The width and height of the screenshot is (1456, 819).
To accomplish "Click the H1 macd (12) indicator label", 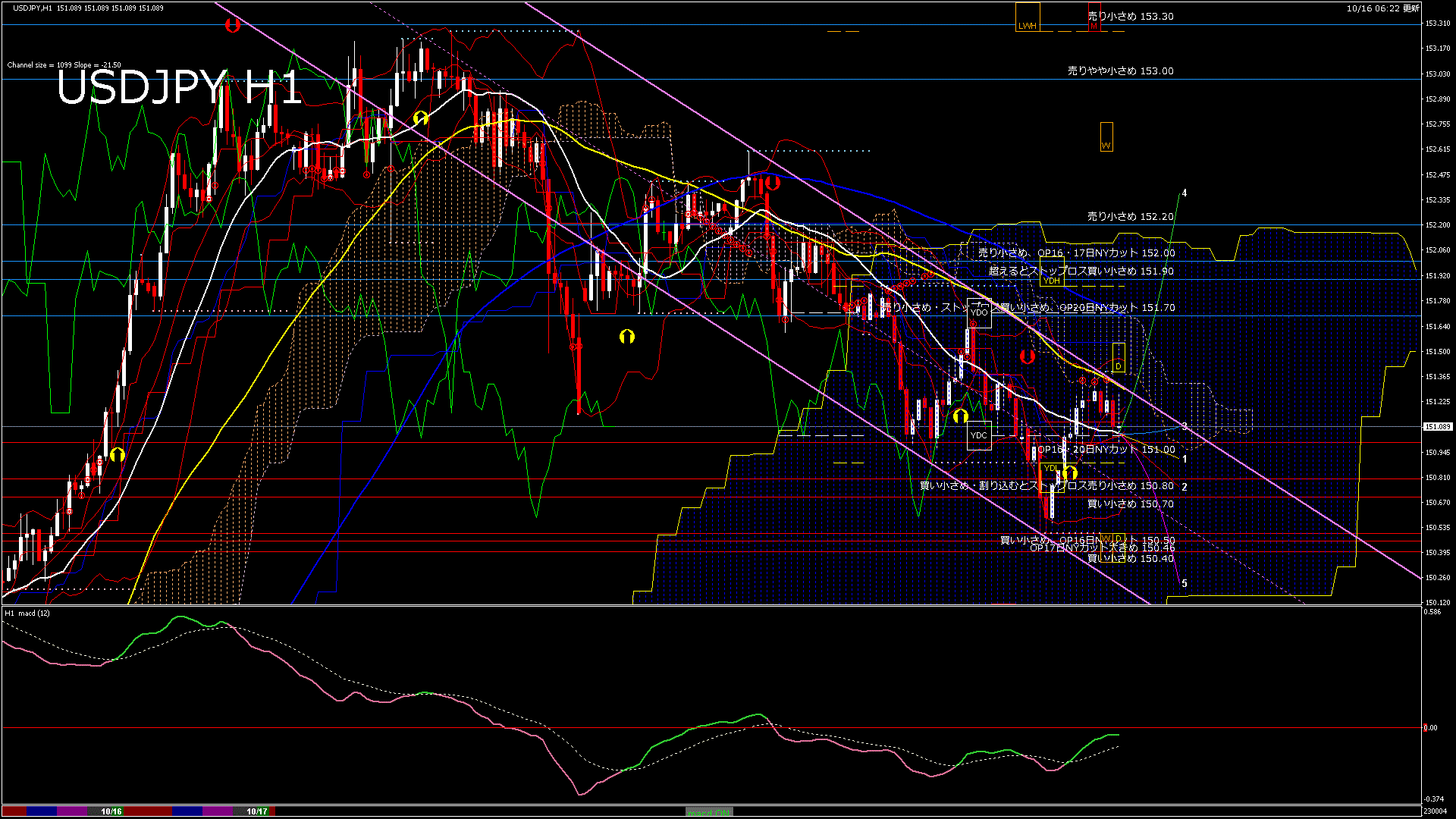I will click(x=27, y=613).
